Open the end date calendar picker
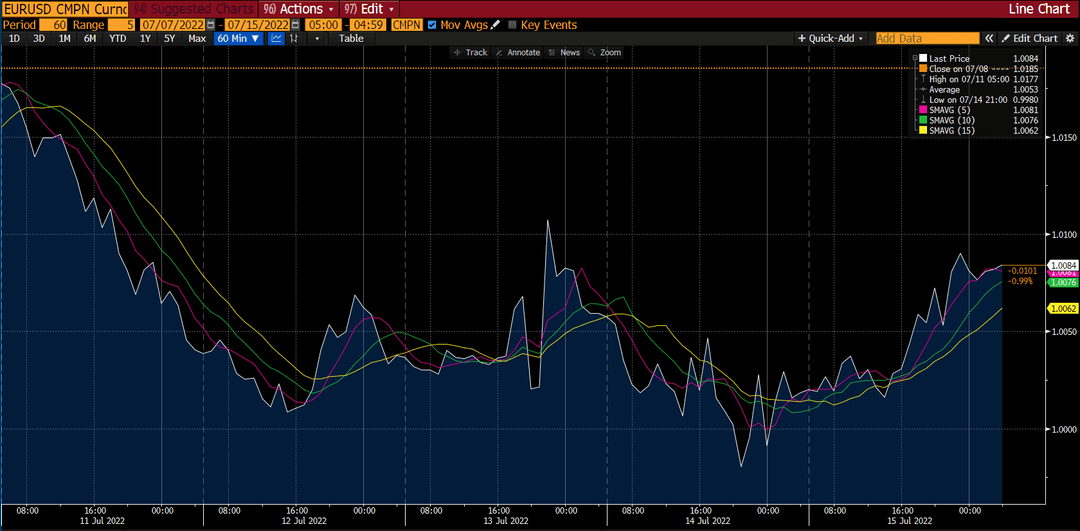Viewport: 1080px width, 531px height. pos(295,25)
